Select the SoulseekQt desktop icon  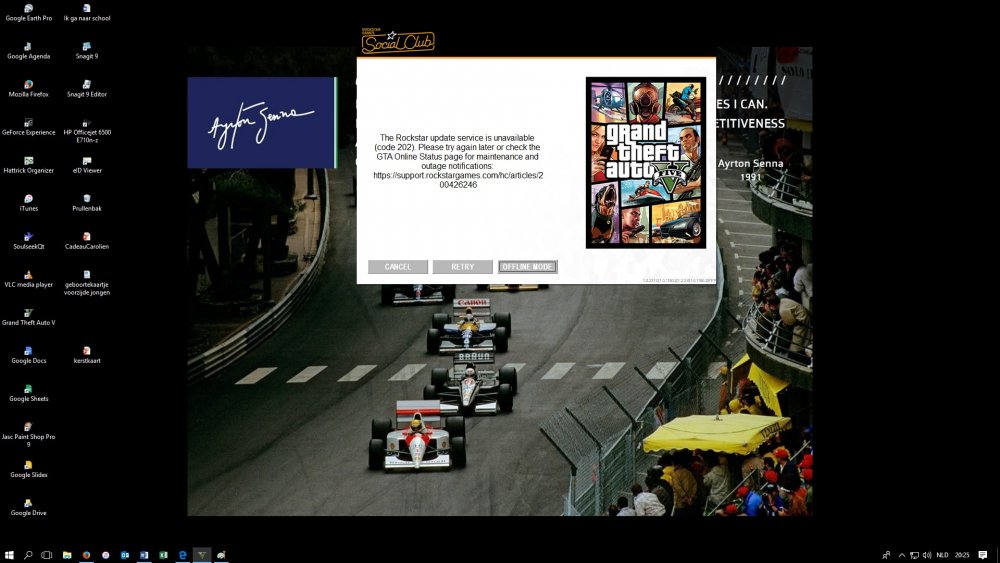29,241
